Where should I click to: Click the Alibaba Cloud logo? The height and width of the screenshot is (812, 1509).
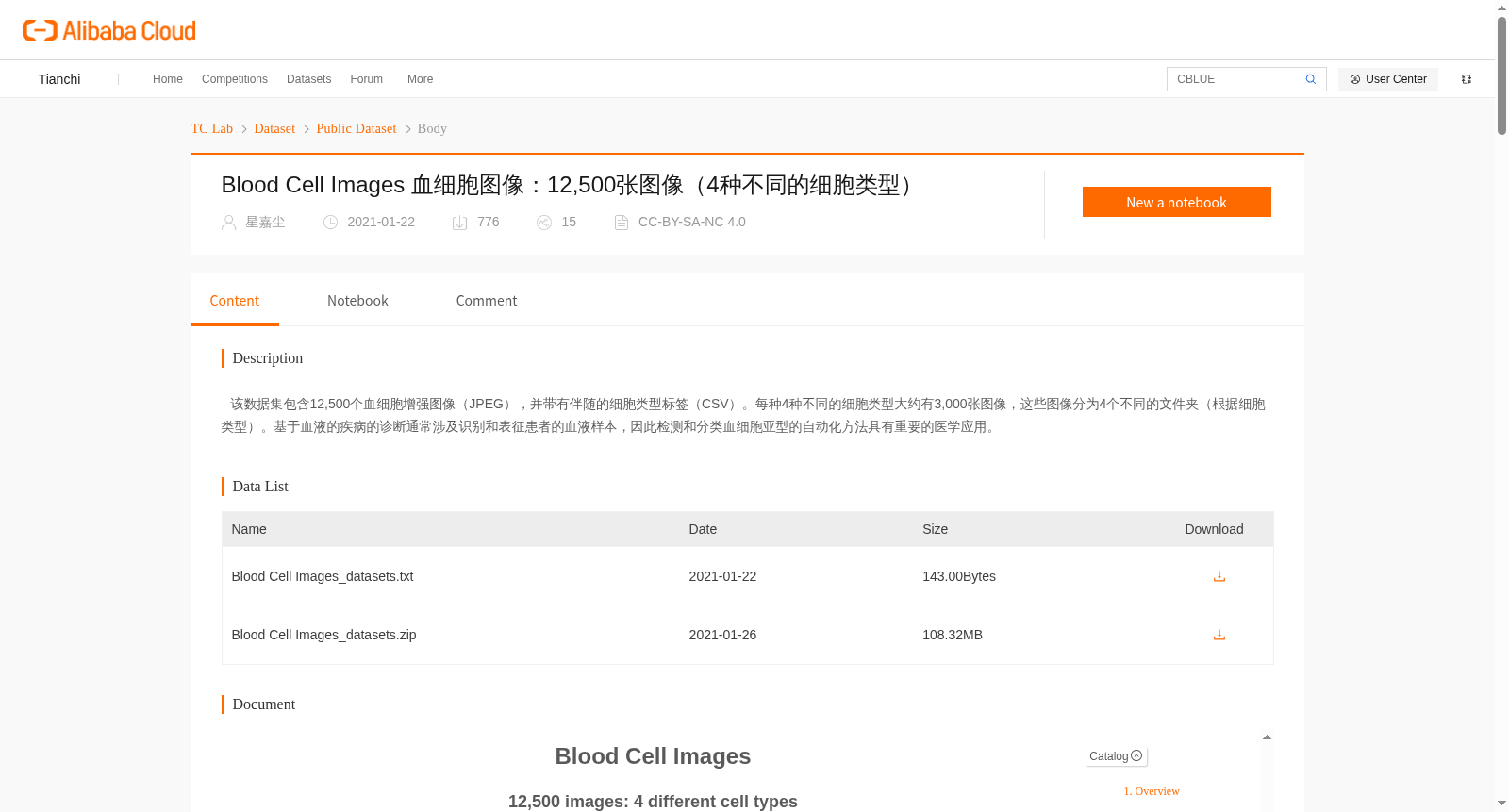tap(109, 31)
